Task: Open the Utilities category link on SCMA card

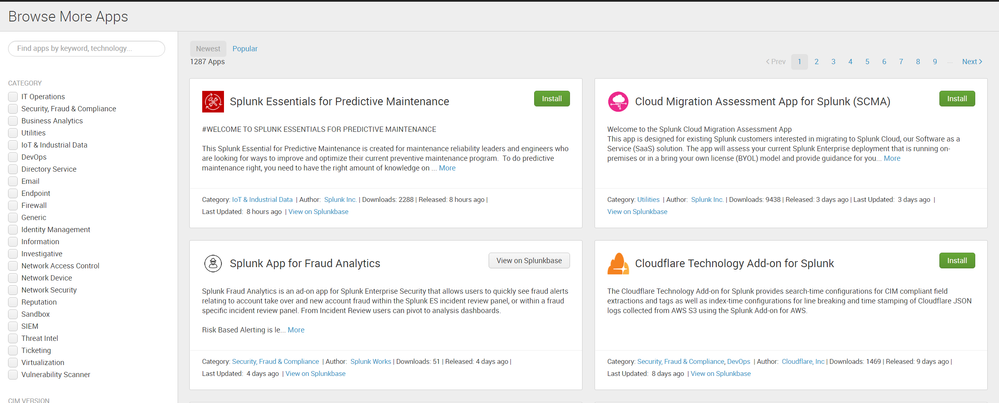Action: pos(649,199)
